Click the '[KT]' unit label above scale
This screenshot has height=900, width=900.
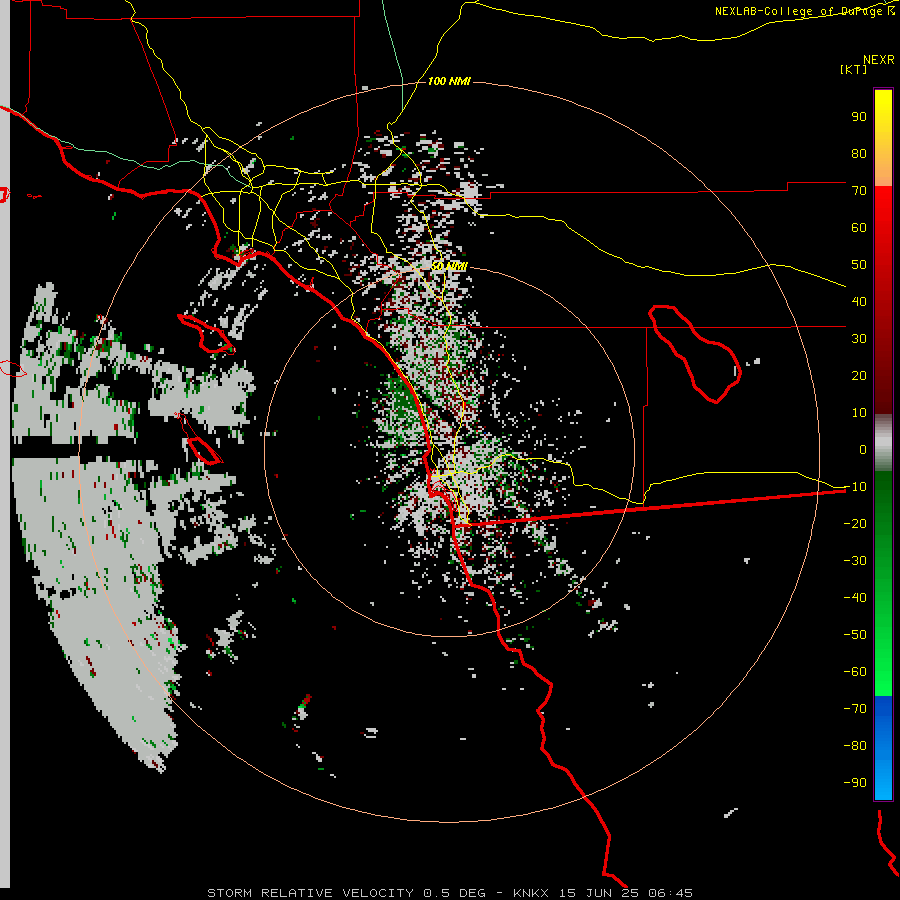pyautogui.click(x=854, y=69)
